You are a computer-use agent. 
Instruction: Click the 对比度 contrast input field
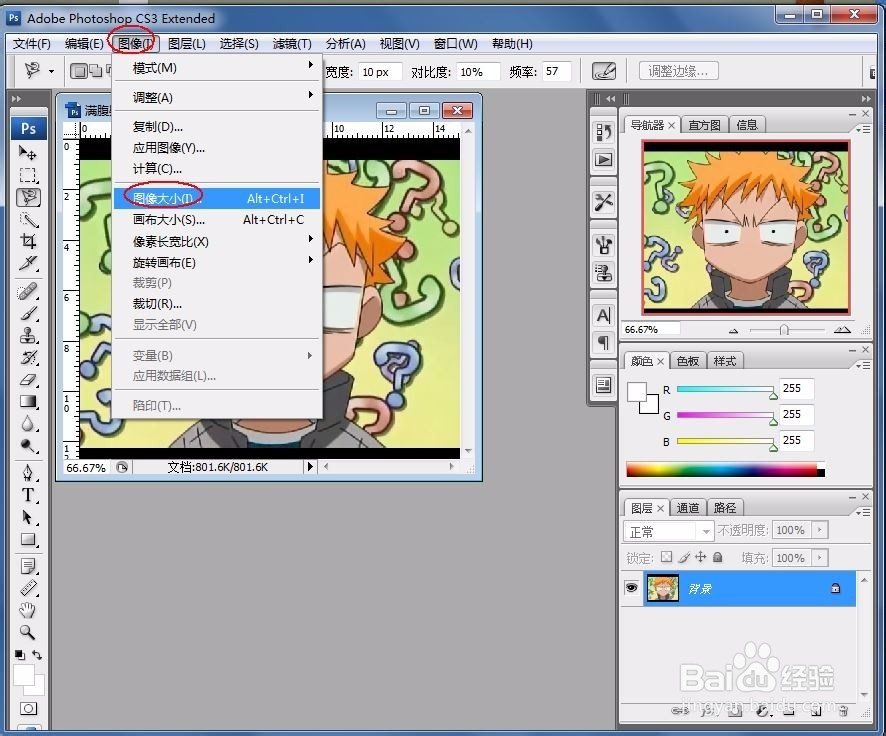tap(478, 72)
